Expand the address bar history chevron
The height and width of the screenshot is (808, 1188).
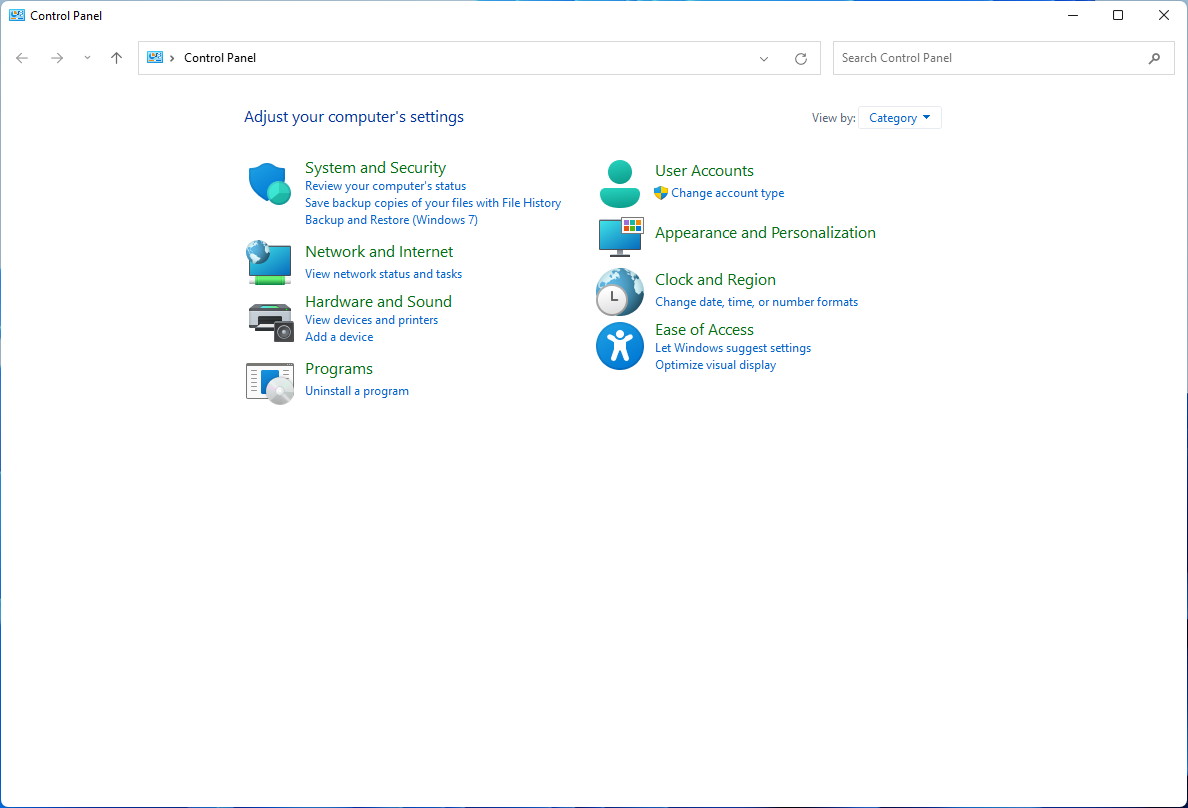point(764,58)
